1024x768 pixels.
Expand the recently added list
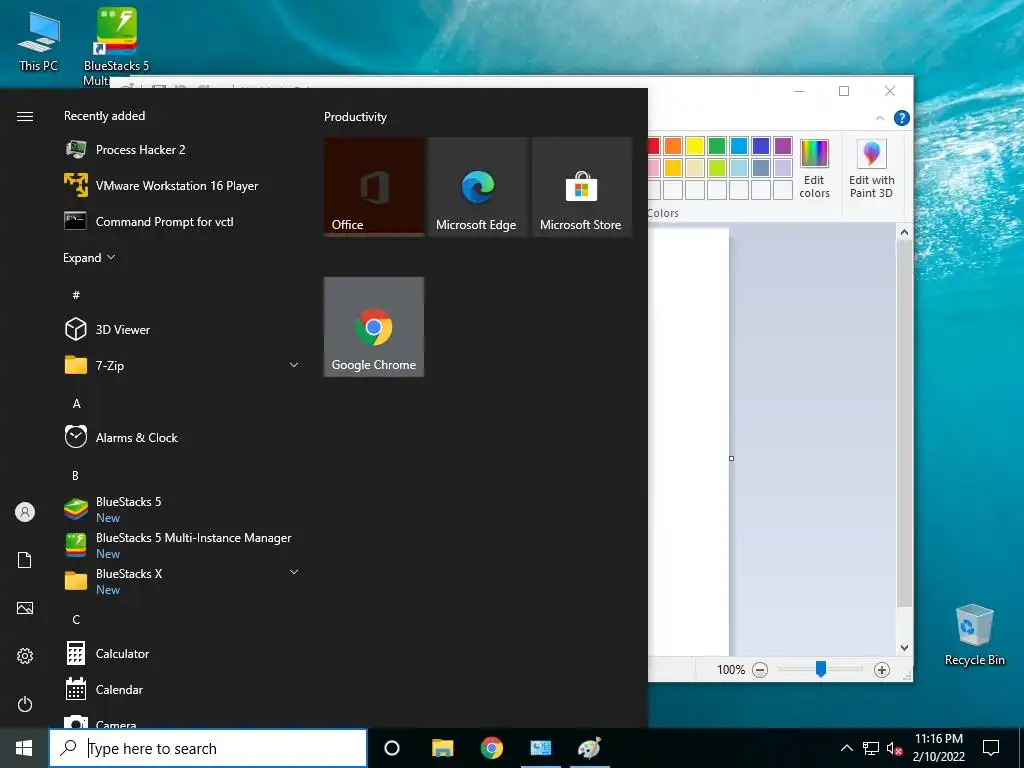click(x=89, y=257)
